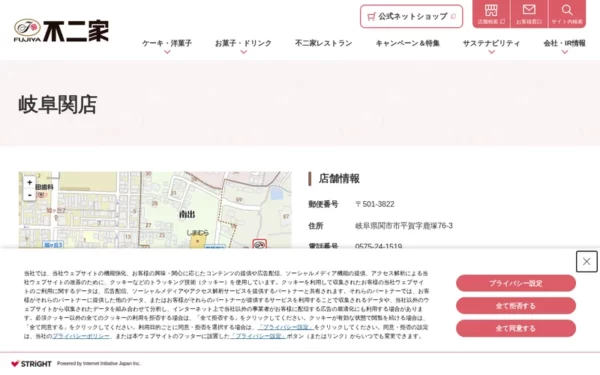Zoom out the map with minus button
Screen dimensions: 600x375
(29, 195)
